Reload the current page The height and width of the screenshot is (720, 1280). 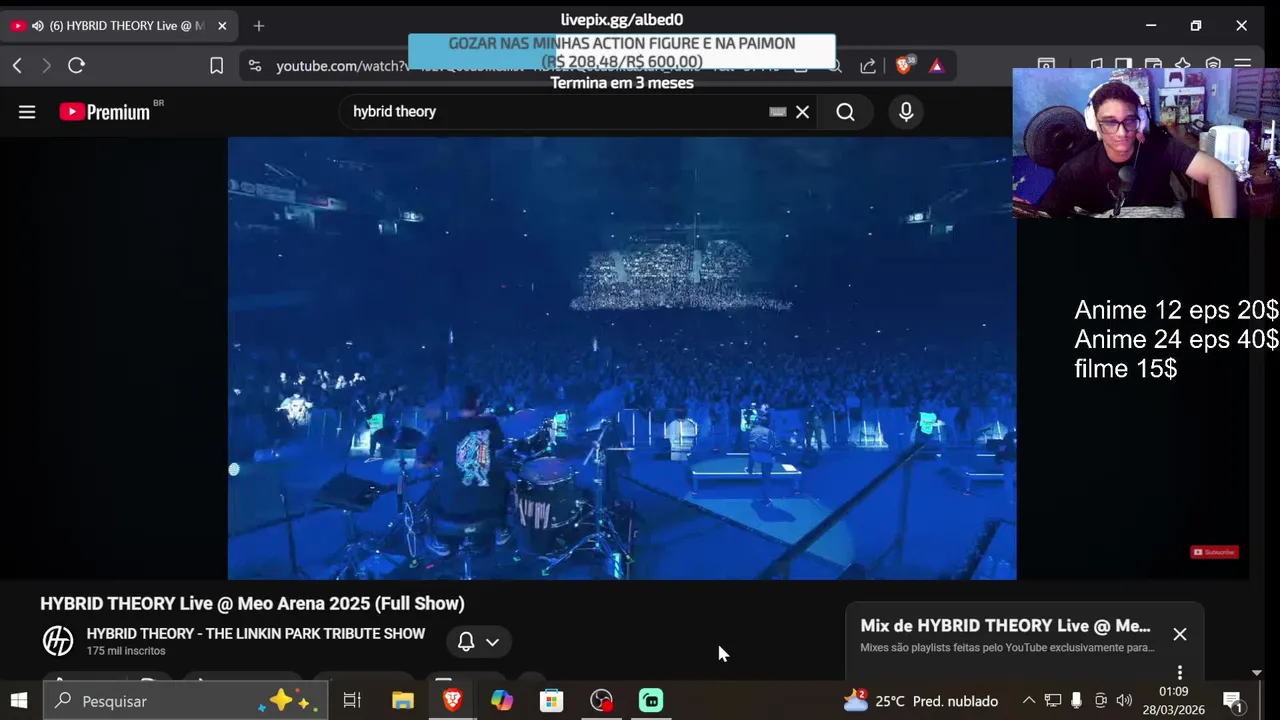76,66
